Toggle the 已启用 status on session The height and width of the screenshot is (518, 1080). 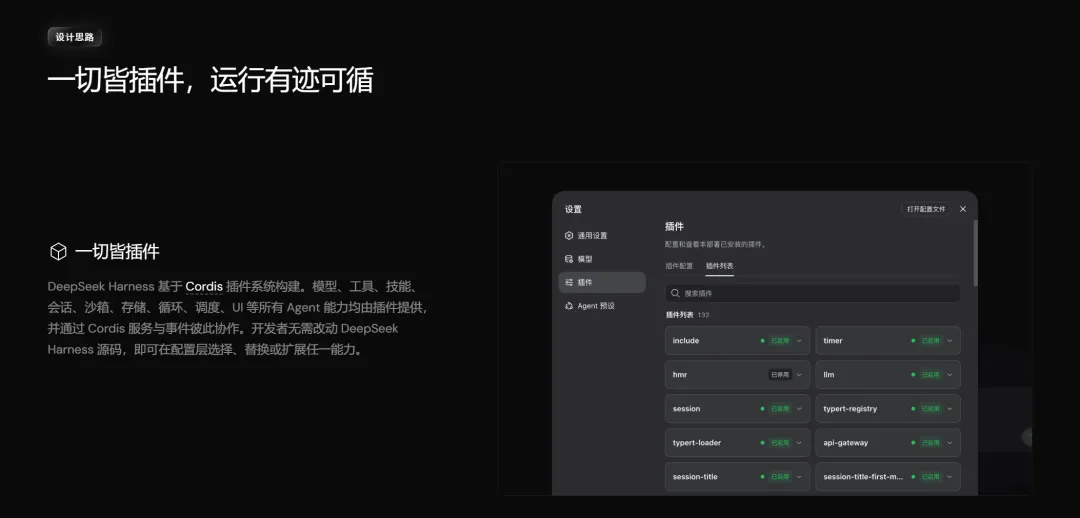pyautogui.click(x=780, y=408)
